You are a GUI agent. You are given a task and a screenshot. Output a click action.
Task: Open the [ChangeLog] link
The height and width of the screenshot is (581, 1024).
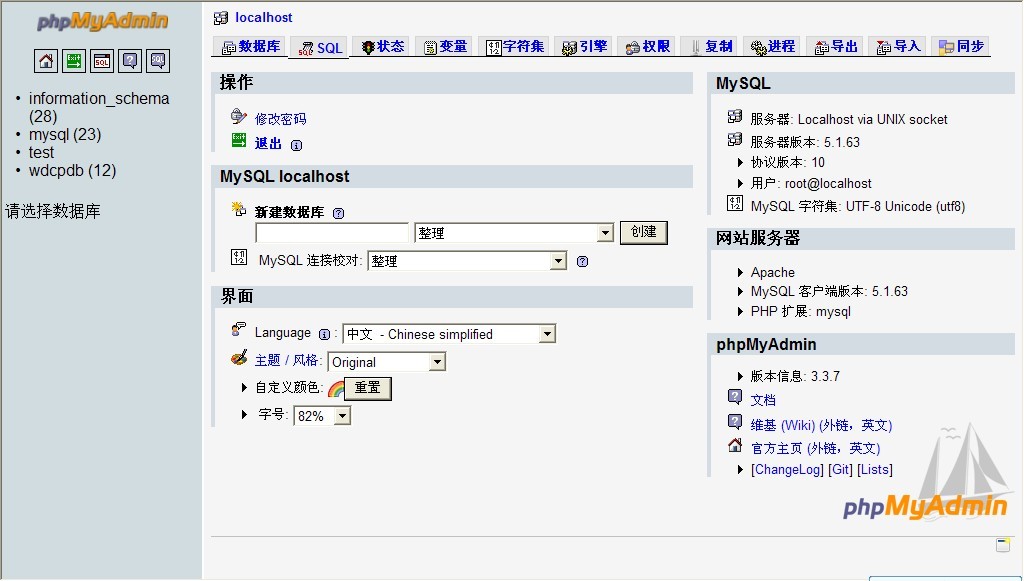pyautogui.click(x=787, y=469)
